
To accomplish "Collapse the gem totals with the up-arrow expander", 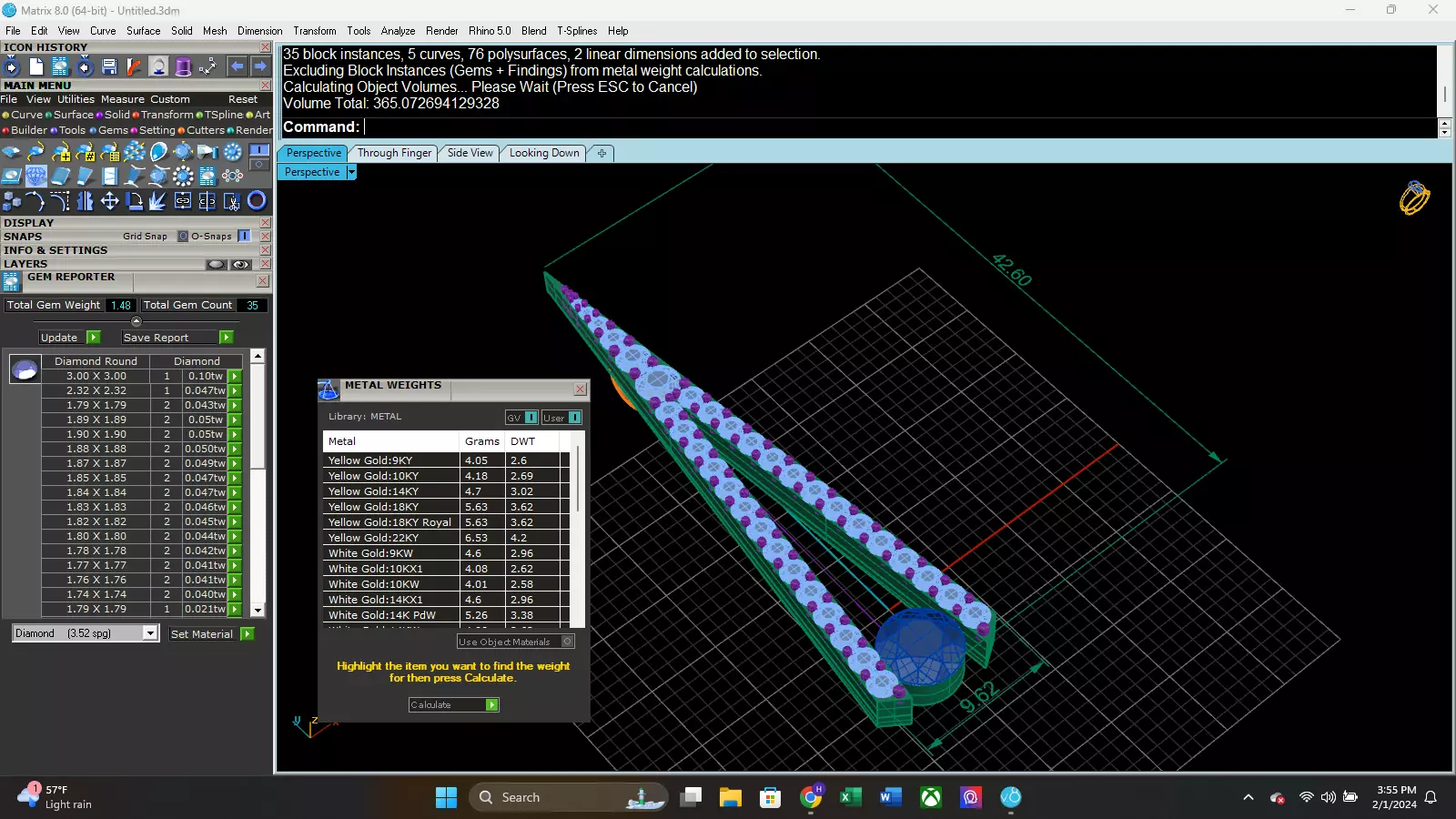I will pos(136,321).
